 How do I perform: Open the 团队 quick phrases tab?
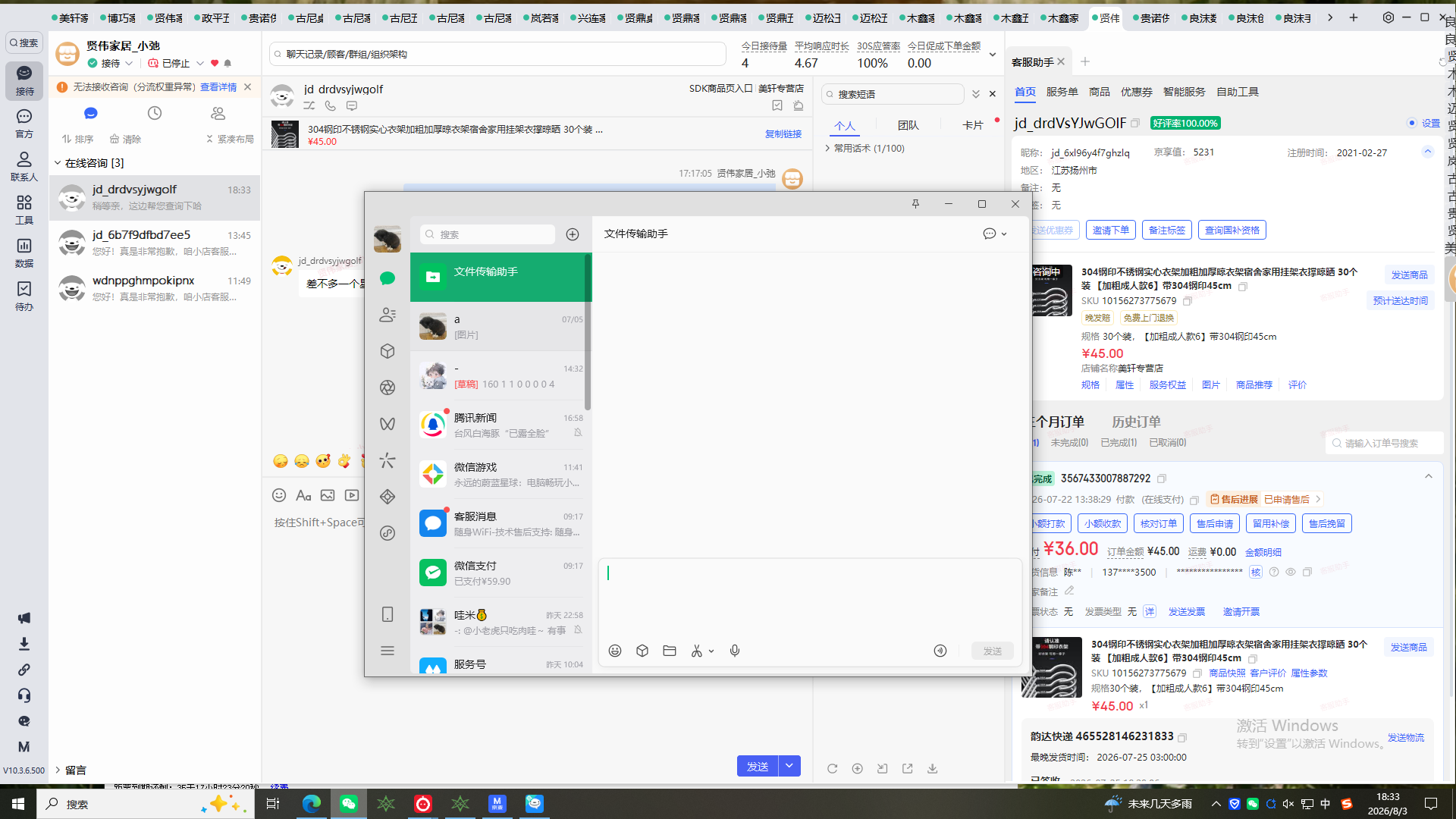[x=908, y=125]
